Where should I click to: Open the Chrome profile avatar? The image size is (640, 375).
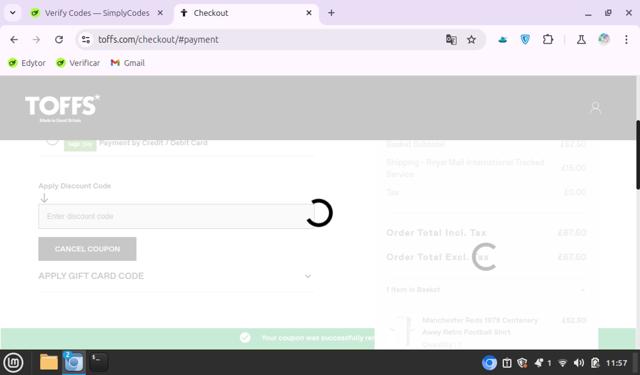(x=604, y=40)
